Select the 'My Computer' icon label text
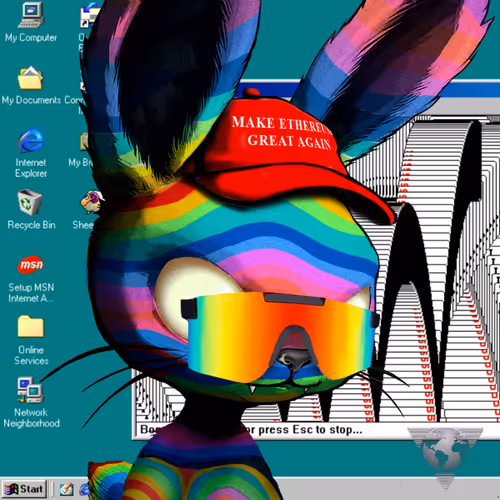This screenshot has width=500, height=500. [x=31, y=38]
